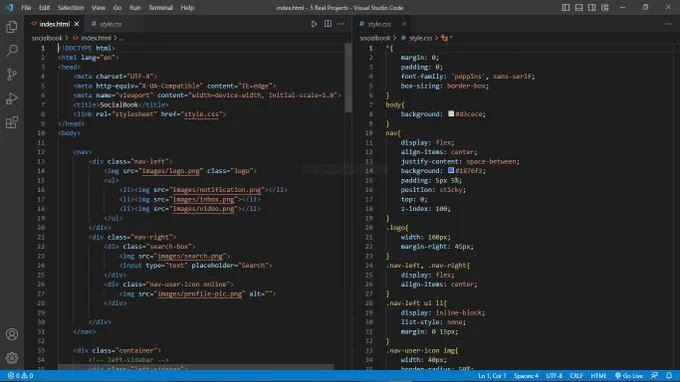Start Go Live server from status bar
Viewport: 680px width, 382px height.
click(629, 375)
